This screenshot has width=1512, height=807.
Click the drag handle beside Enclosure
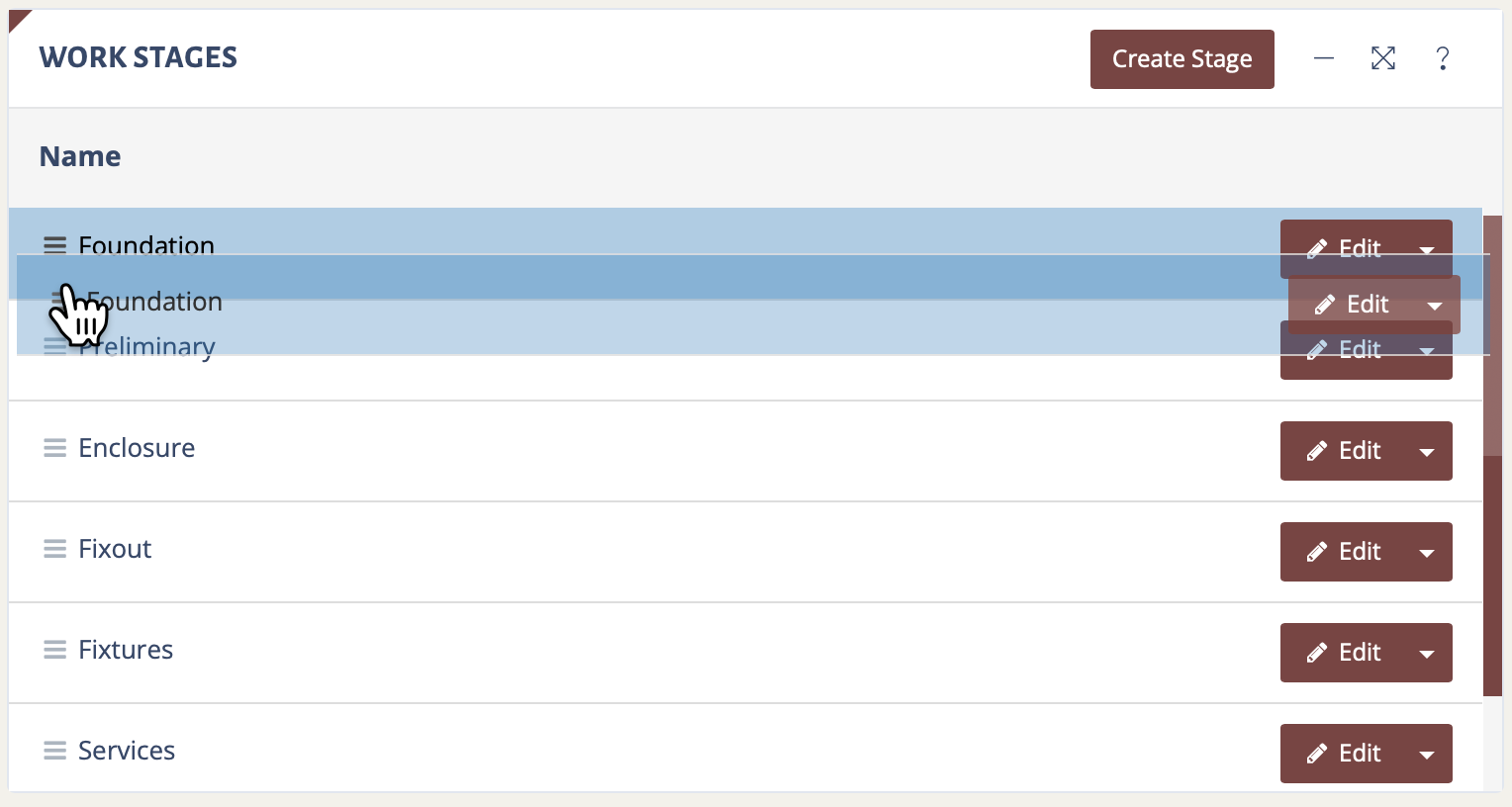(54, 449)
